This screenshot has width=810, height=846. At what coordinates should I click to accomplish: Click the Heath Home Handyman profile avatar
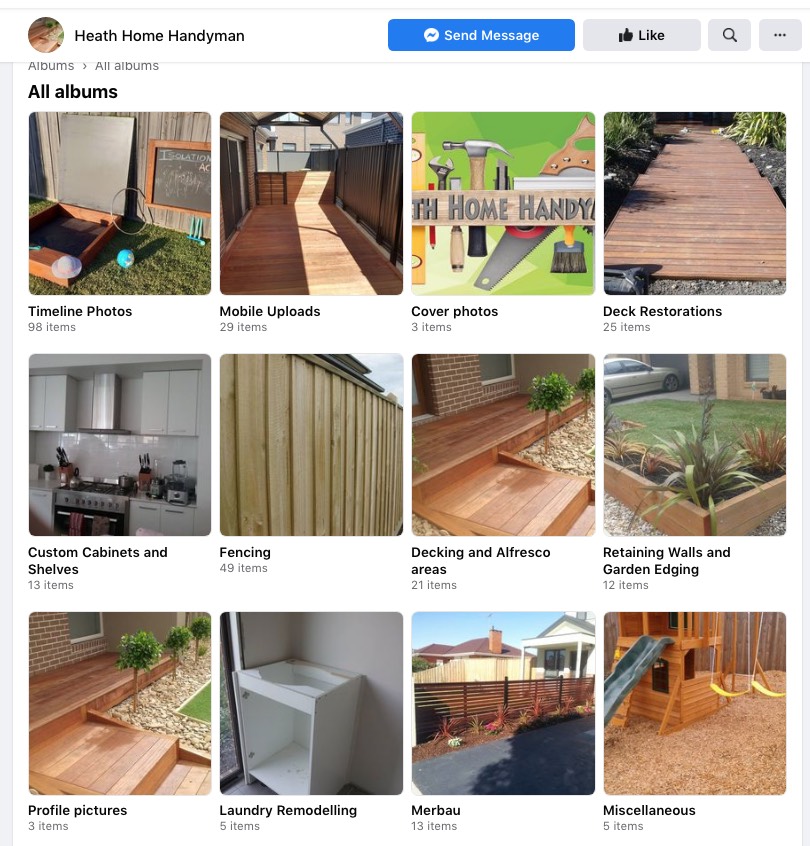46,35
